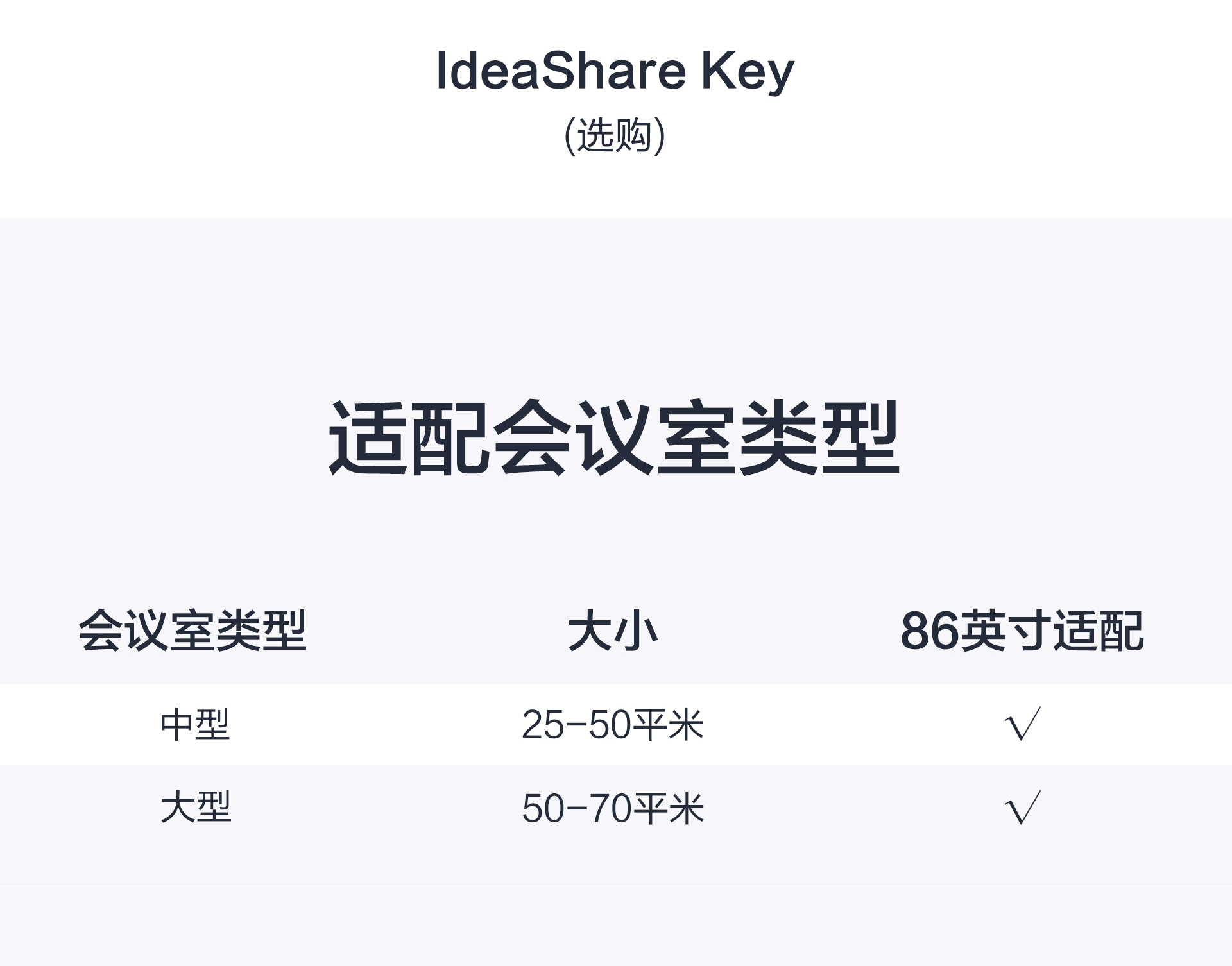Image resolution: width=1232 pixels, height=966 pixels.
Task: Click the check mark in 中型 row
Action: [1022, 724]
